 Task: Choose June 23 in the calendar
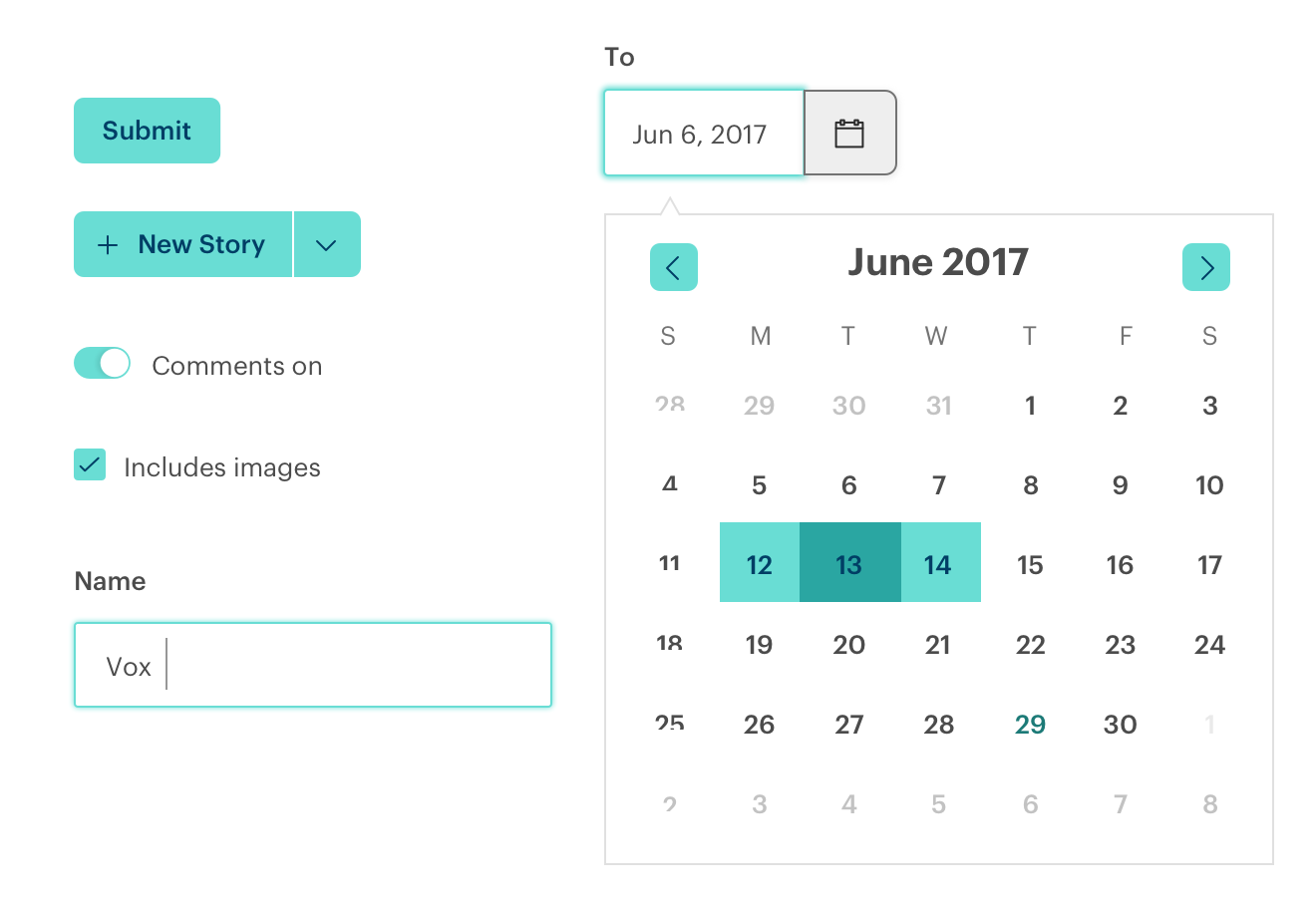point(1120,645)
